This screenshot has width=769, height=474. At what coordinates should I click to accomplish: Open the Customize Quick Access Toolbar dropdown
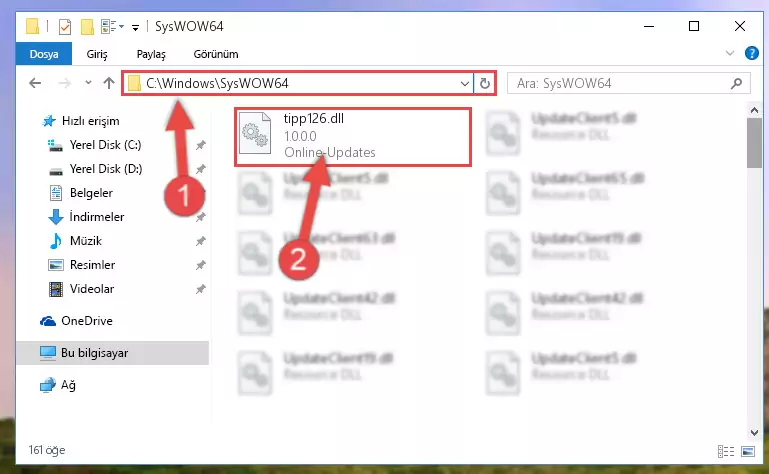click(x=135, y=27)
